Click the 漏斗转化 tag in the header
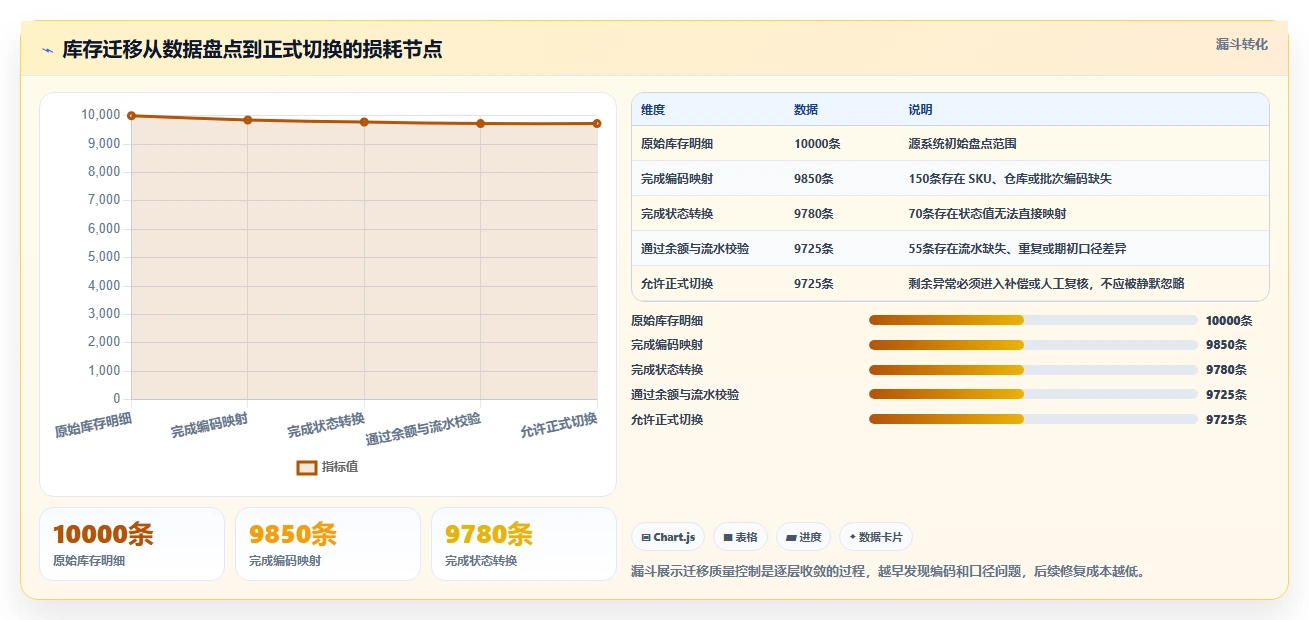The height and width of the screenshot is (620, 1309). click(1242, 44)
